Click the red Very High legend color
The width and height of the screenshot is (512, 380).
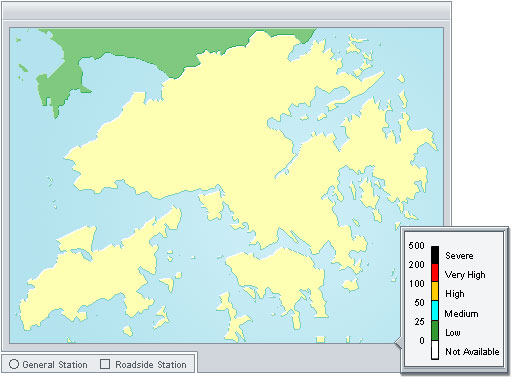click(435, 273)
